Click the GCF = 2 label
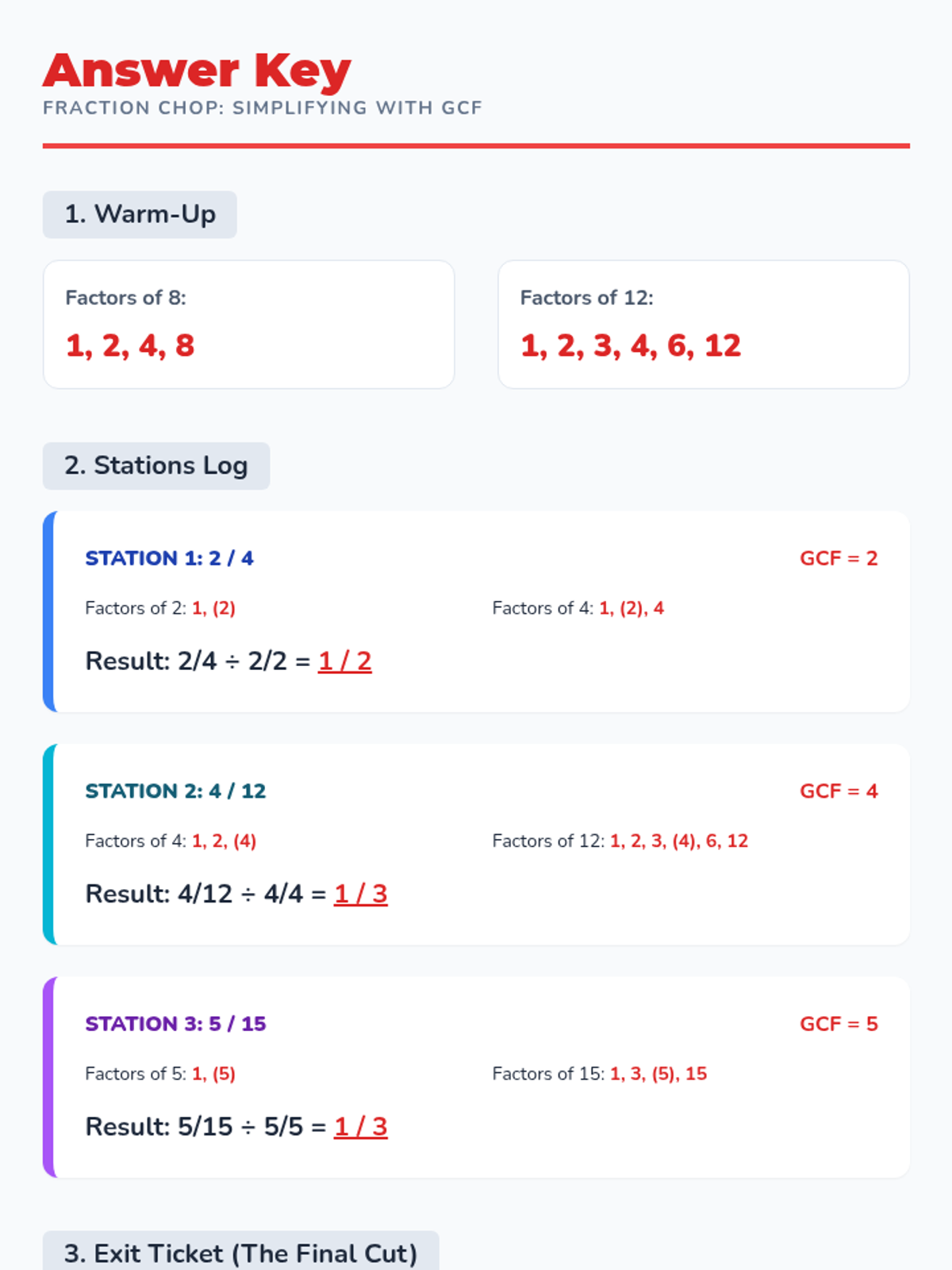The image size is (952, 1270). click(839, 559)
